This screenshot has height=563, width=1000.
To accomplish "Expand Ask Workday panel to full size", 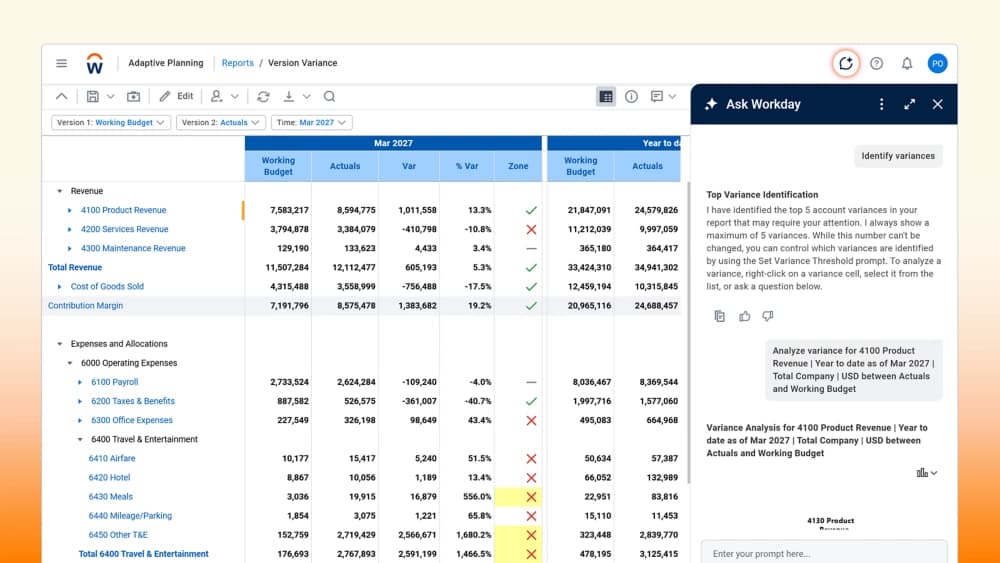I will (x=909, y=104).
